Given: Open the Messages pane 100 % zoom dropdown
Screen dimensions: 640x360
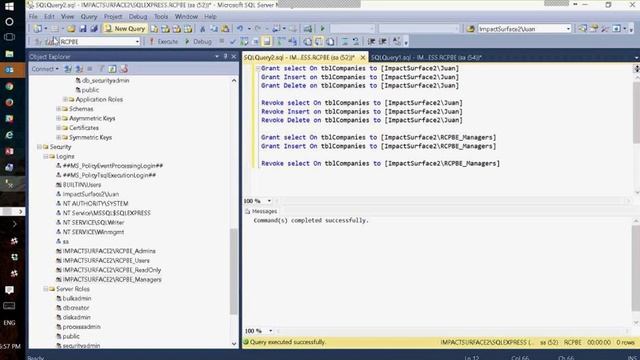Looking at the screenshot, I should (270, 331).
